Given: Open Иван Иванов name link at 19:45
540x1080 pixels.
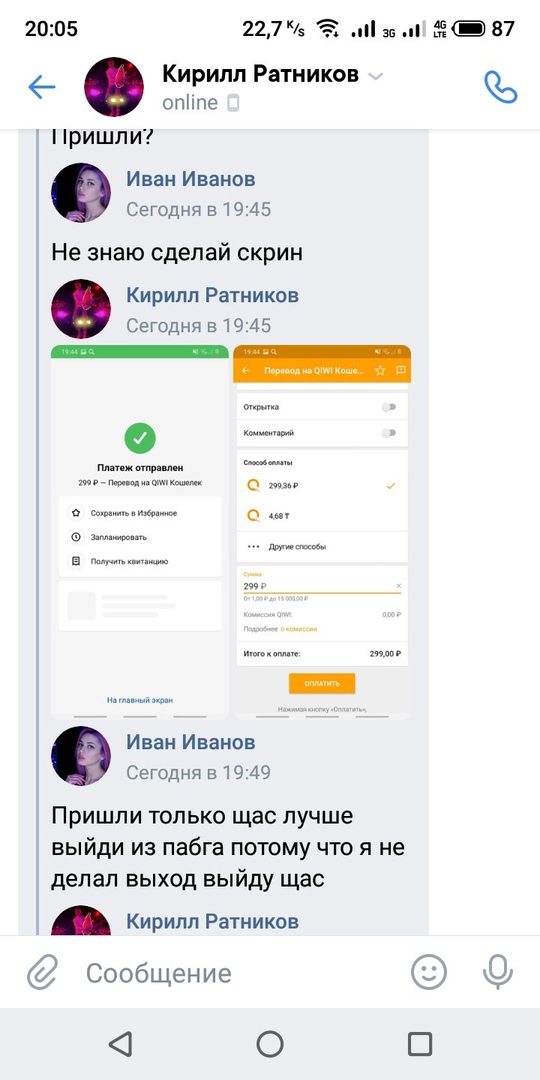Looking at the screenshot, I should click(x=191, y=180).
